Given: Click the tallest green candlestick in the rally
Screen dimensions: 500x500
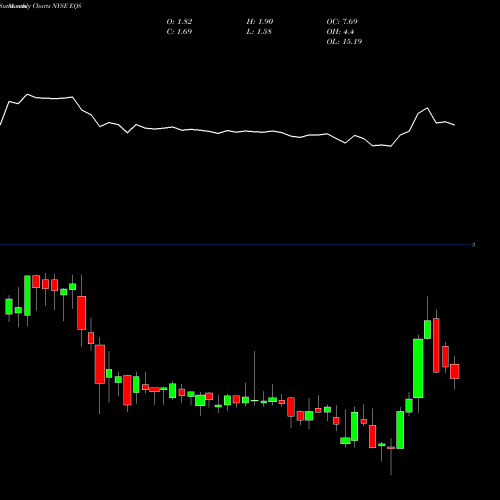Looking at the screenshot, I should [418, 368].
